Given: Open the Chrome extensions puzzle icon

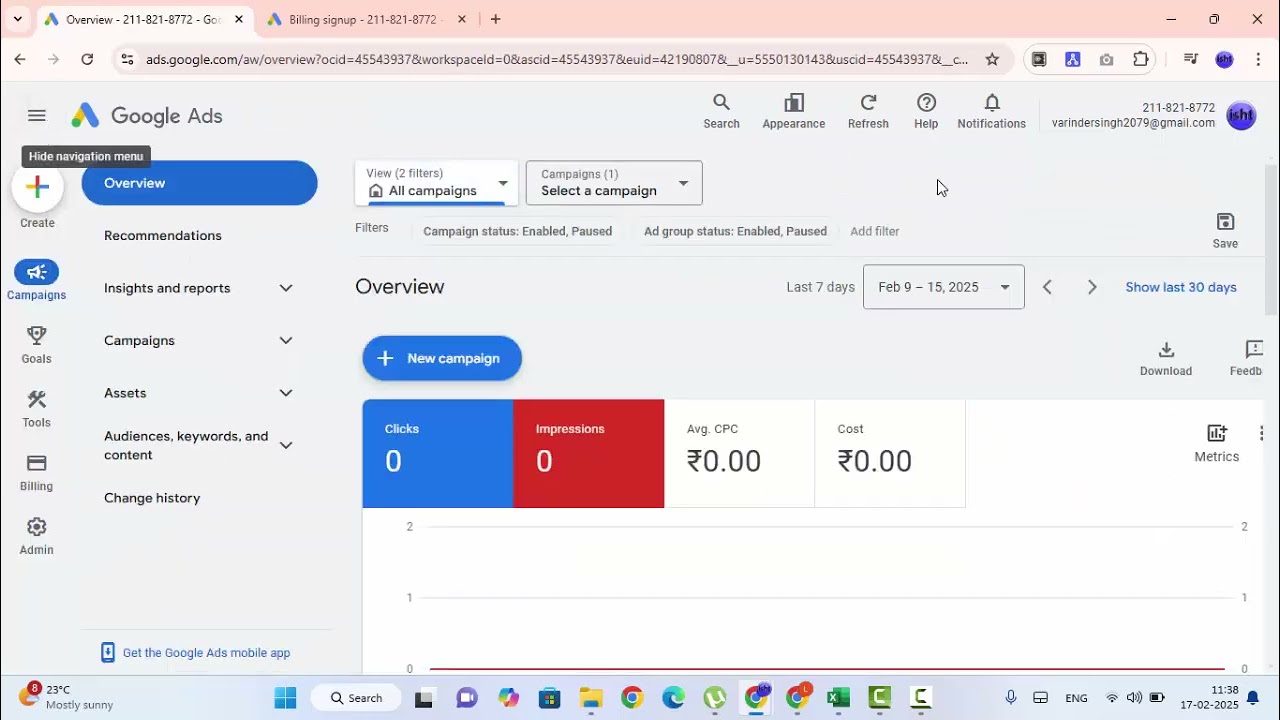Looking at the screenshot, I should [x=1141, y=59].
